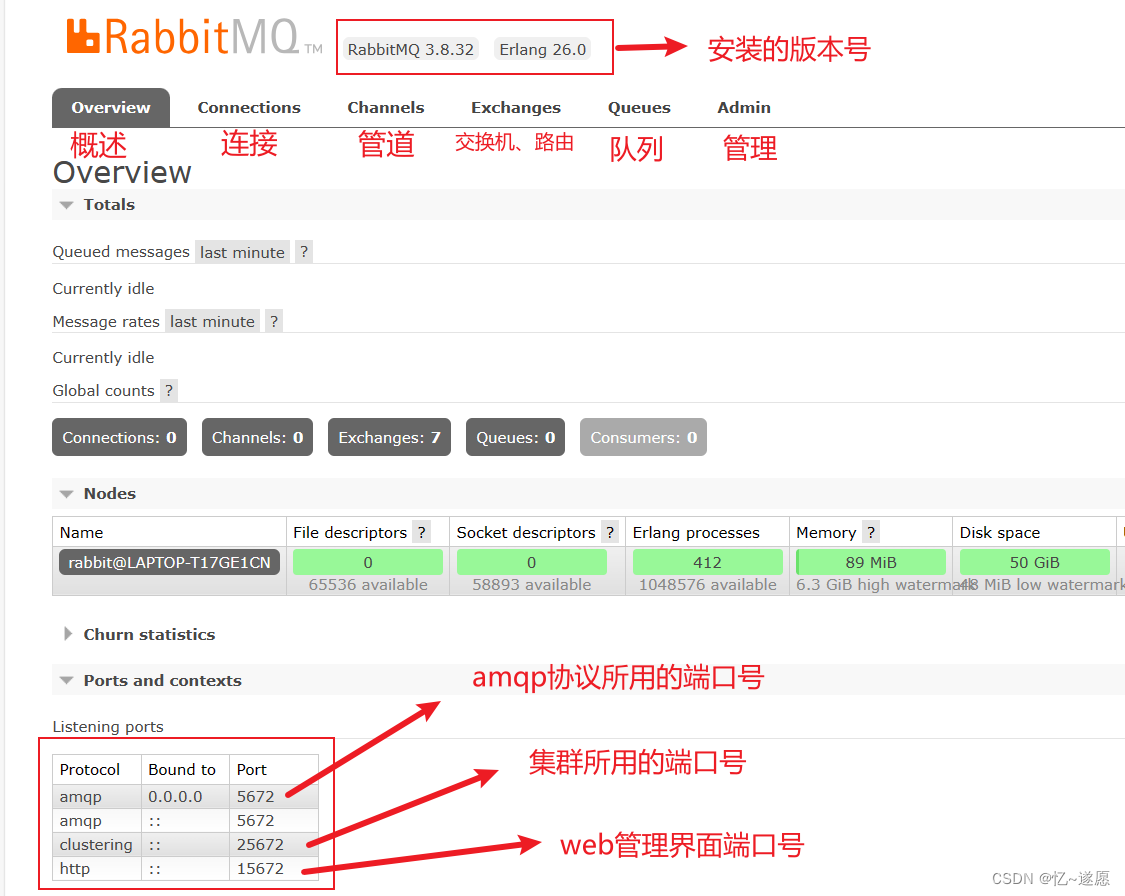Click the File descriptors value 0 bar
Image resolution: width=1125 pixels, height=896 pixels.
[x=368, y=562]
